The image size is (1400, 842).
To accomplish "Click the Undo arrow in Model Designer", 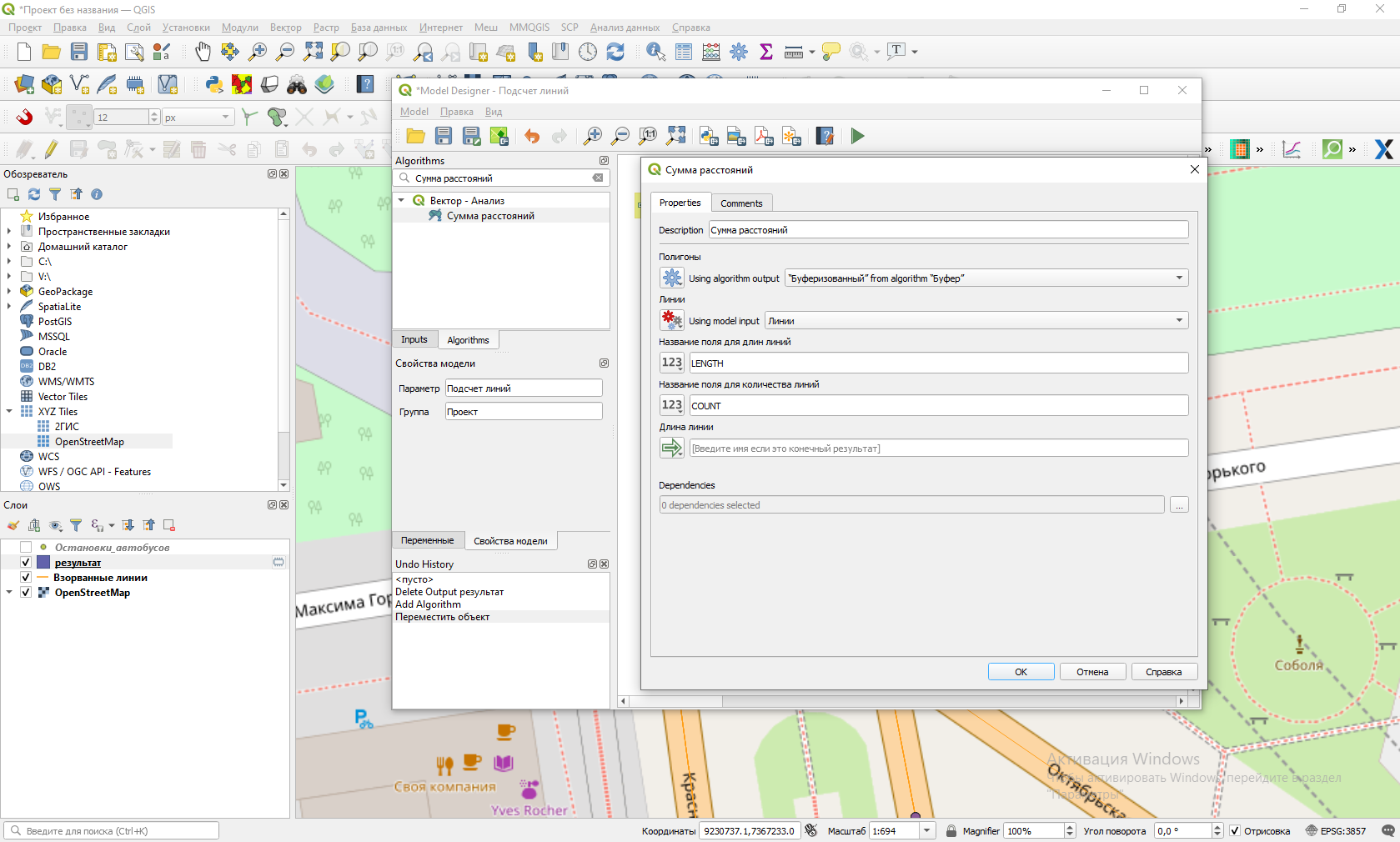I will 532,136.
